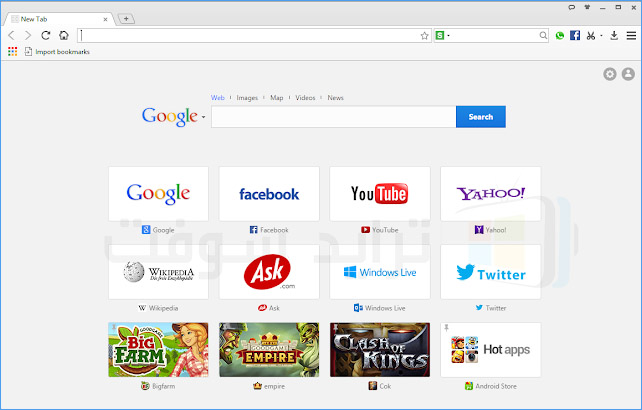Open the Windows Live speed dial tile
The height and width of the screenshot is (410, 642).
tap(380, 272)
